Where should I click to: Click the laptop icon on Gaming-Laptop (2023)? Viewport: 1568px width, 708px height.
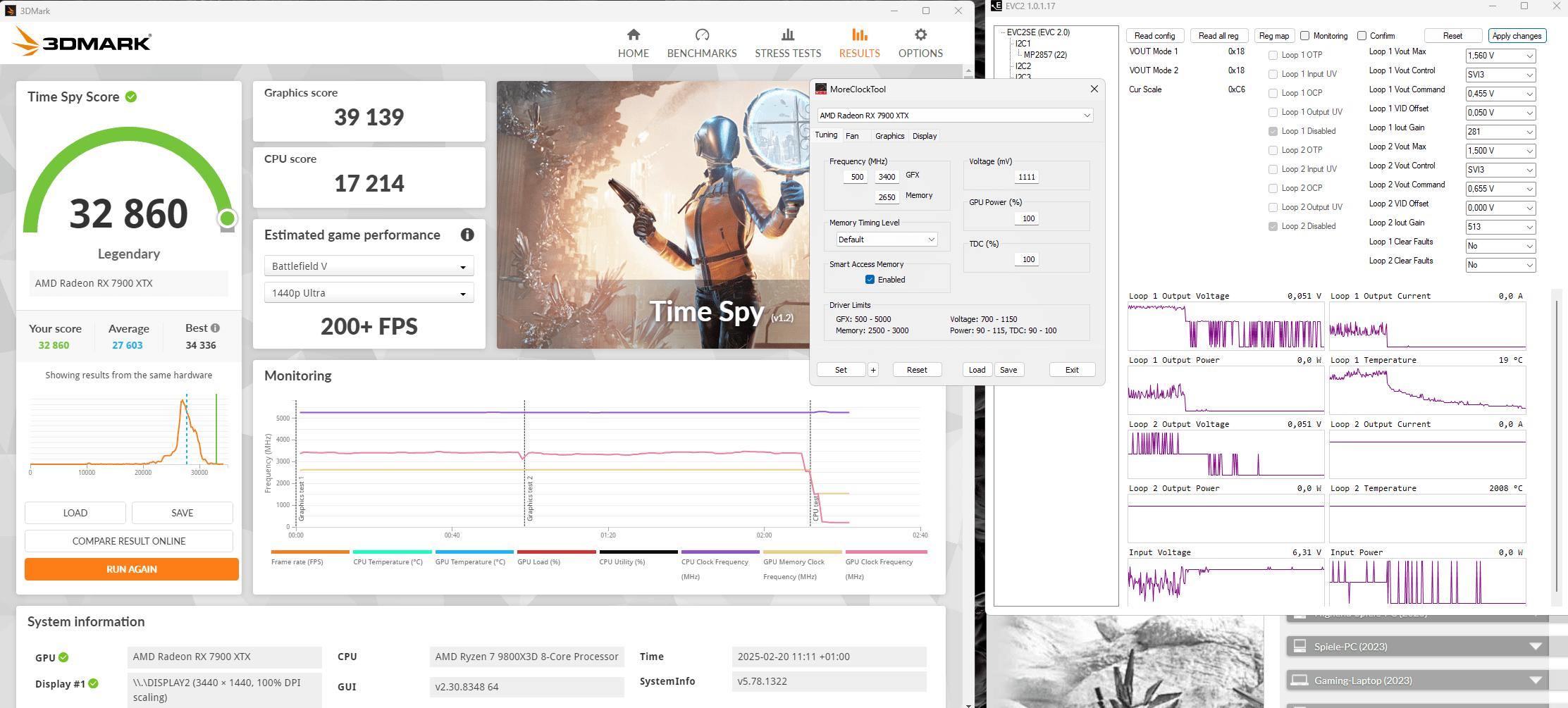pos(1299,680)
